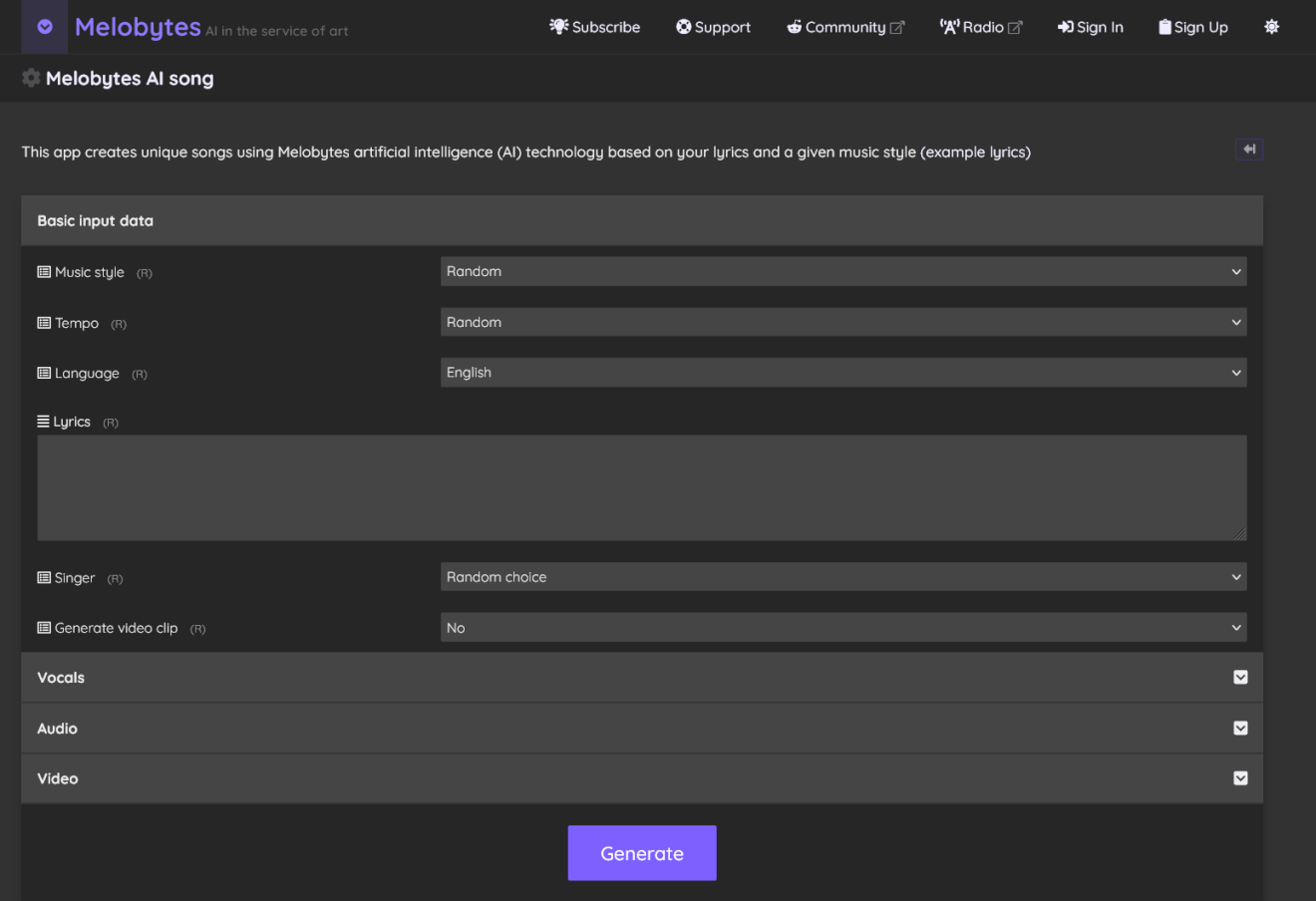
Task: Open the settings gear in the navbar
Action: 1272,27
